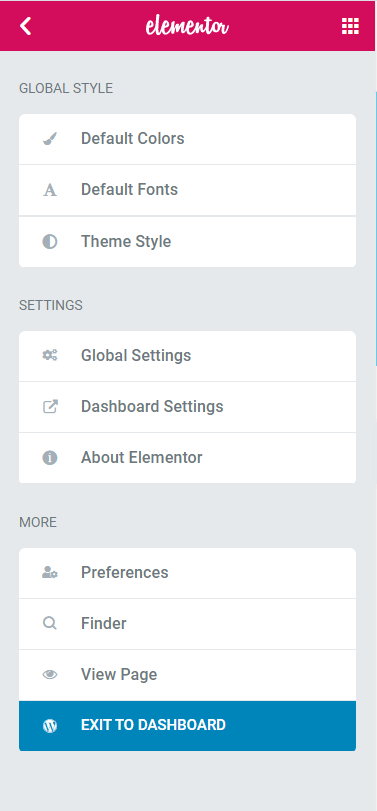The image size is (377, 811).
Task: Click the eye View Page icon
Action: tap(50, 674)
